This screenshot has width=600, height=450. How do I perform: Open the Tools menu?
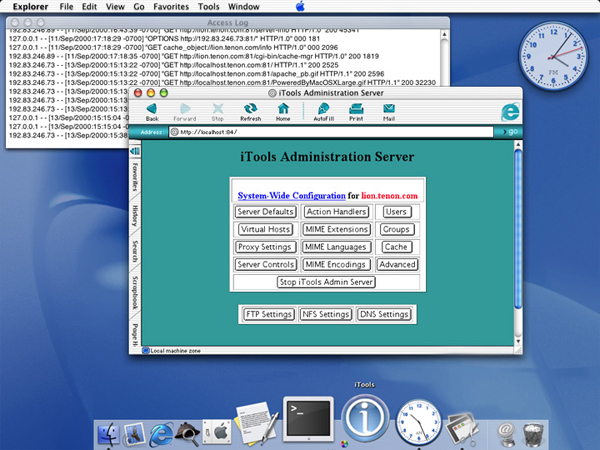click(209, 7)
